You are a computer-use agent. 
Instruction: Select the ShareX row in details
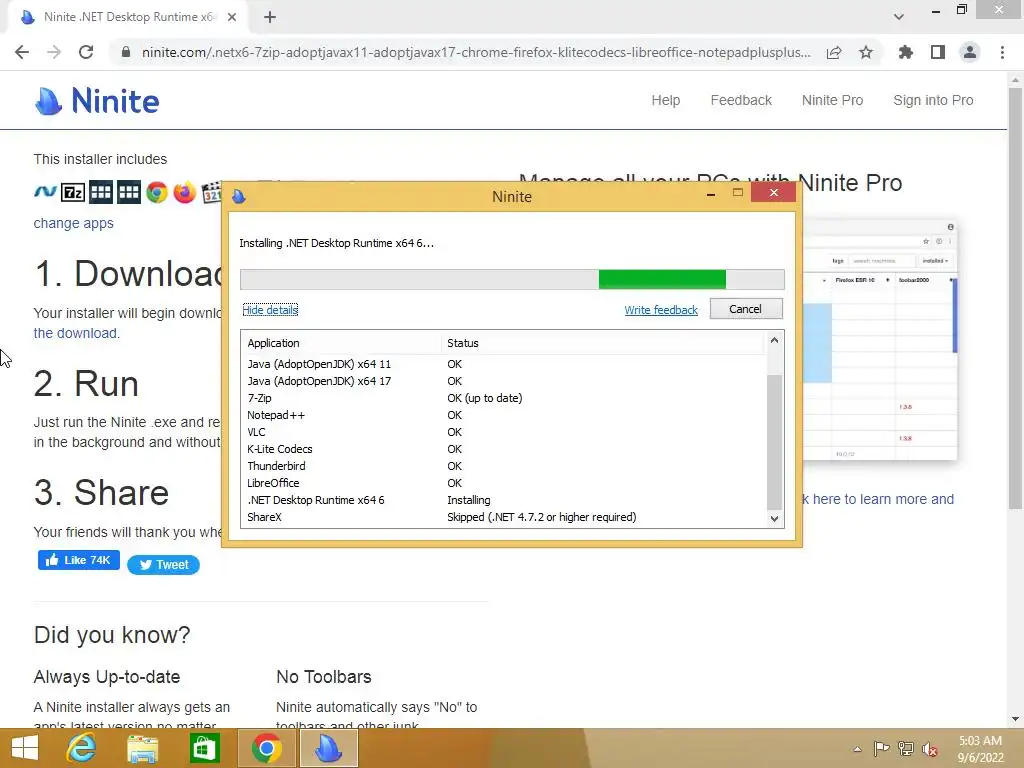tap(504, 517)
